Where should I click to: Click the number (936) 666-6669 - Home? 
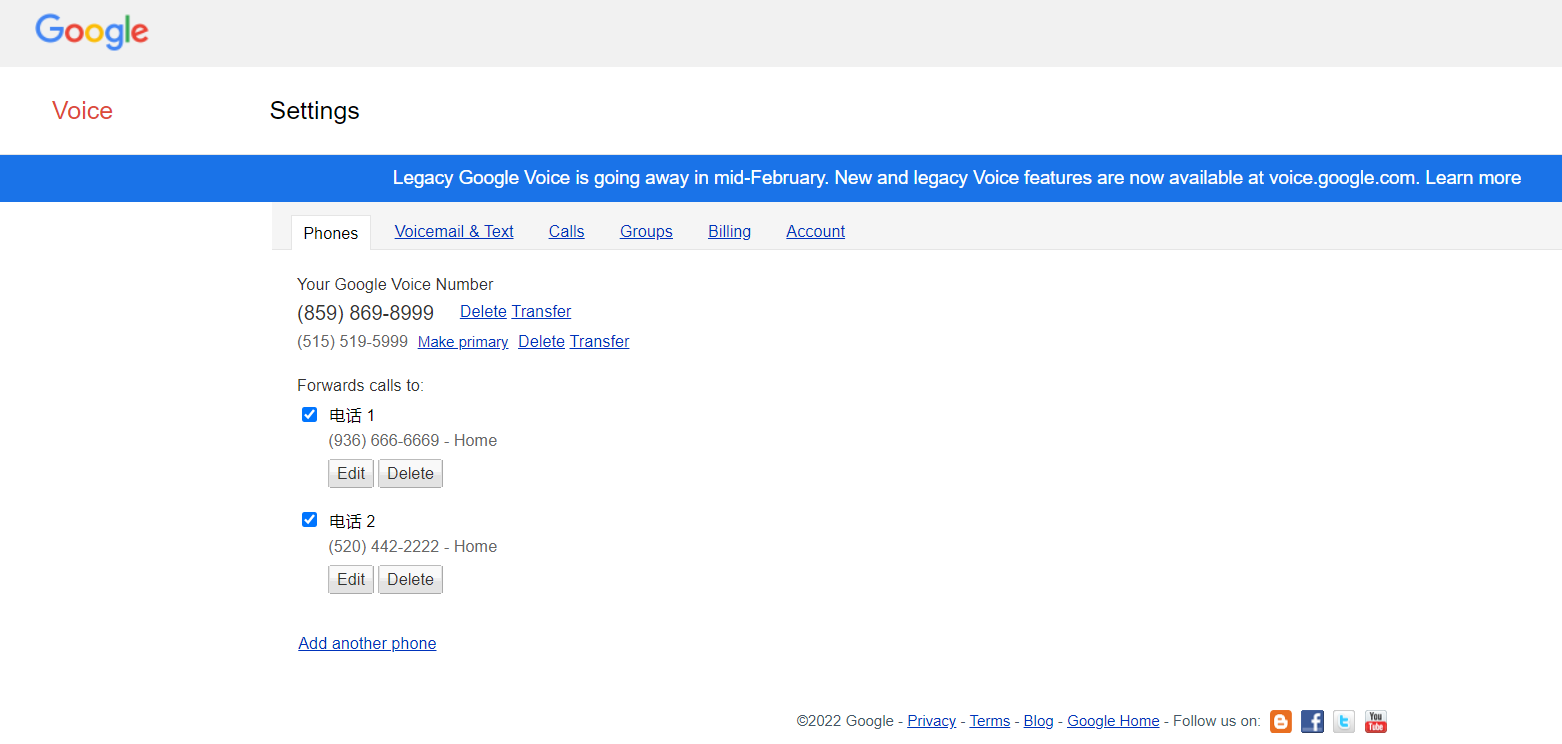tap(412, 441)
